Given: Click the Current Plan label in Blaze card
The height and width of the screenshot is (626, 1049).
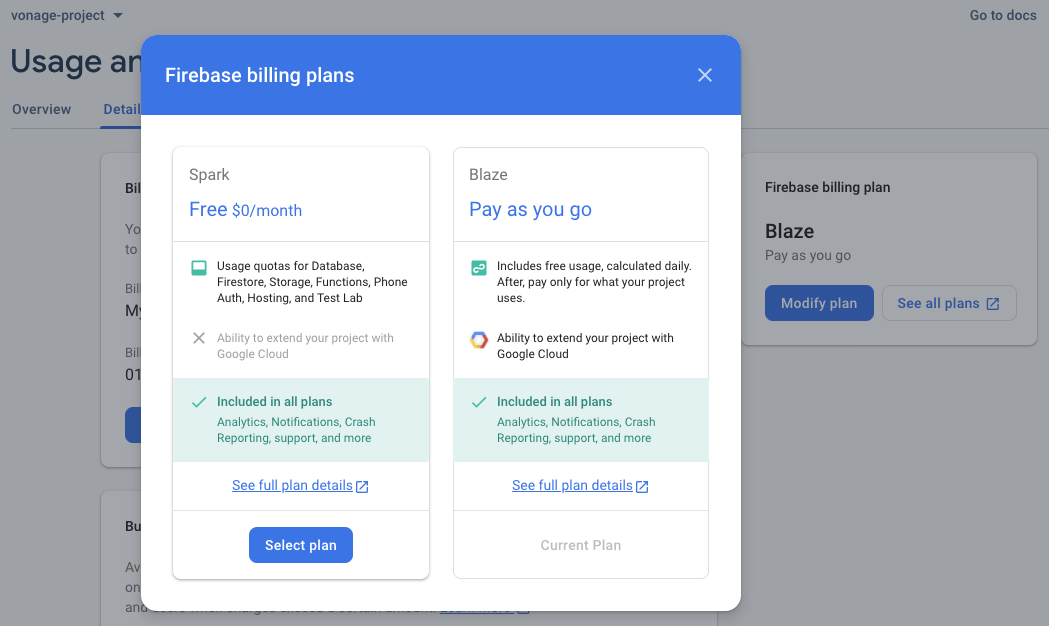Looking at the screenshot, I should (x=581, y=545).
